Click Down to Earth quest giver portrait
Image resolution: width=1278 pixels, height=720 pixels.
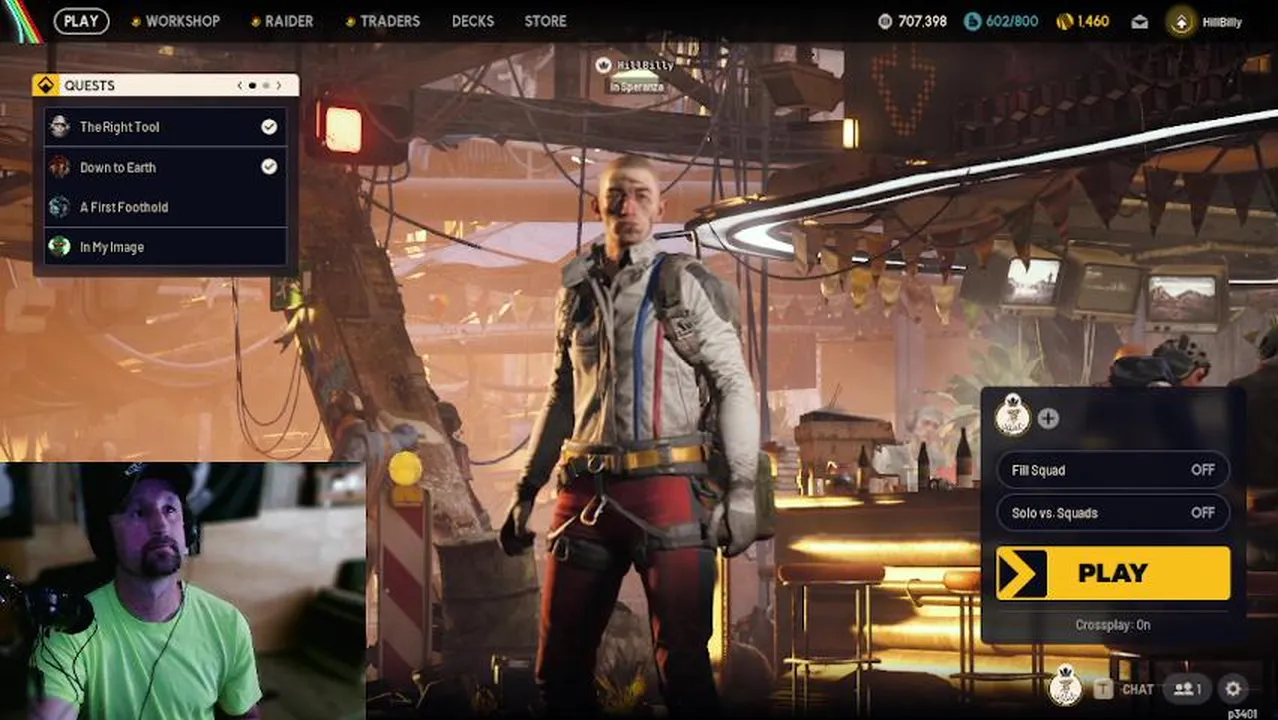pyautogui.click(x=60, y=166)
